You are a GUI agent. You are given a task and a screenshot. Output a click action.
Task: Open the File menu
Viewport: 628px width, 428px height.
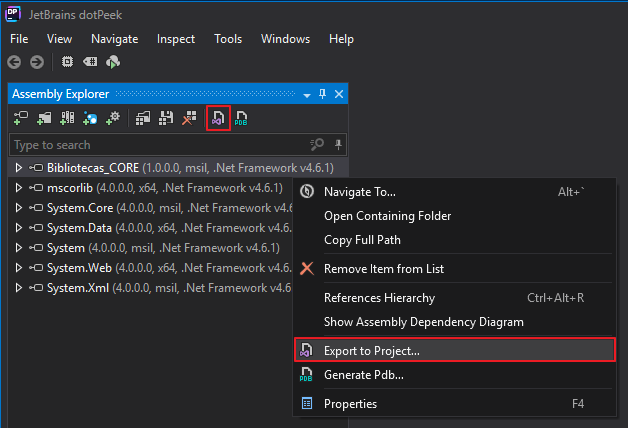19,39
